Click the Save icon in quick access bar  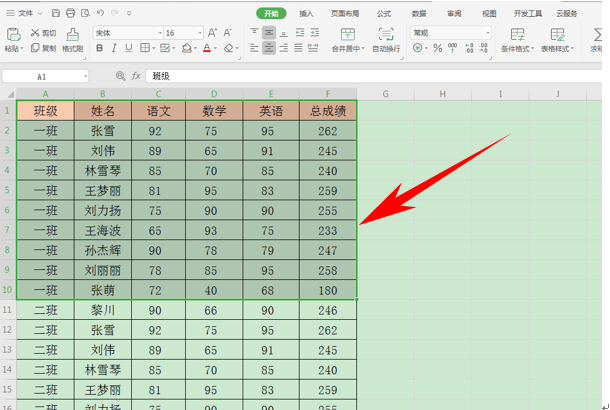pyautogui.click(x=56, y=13)
